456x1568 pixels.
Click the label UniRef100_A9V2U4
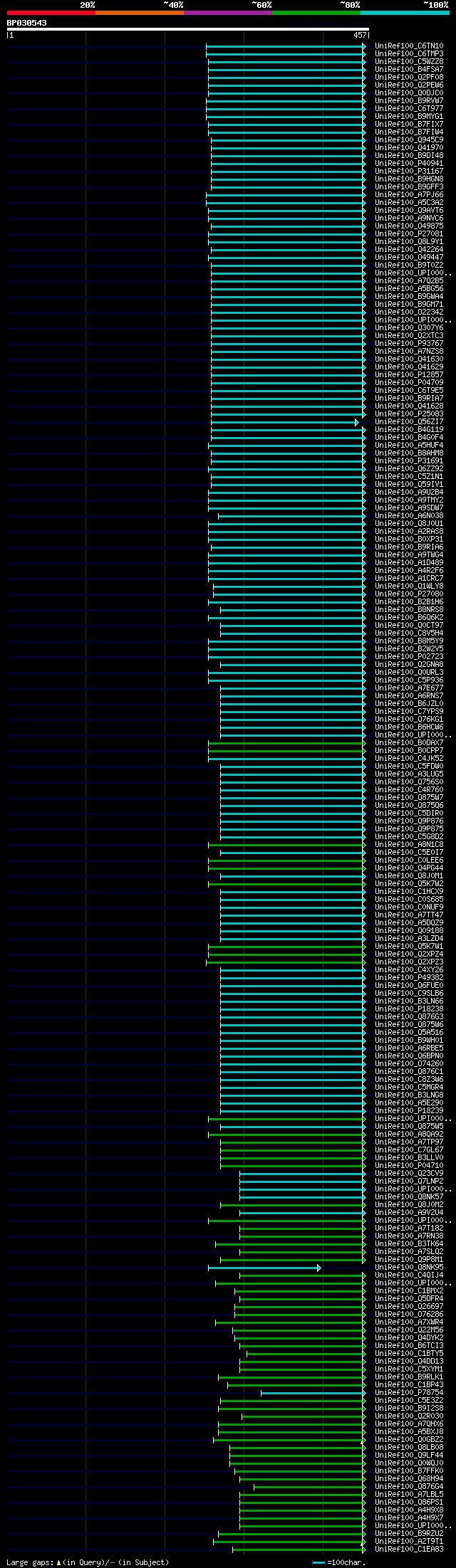pyautogui.click(x=409, y=1212)
